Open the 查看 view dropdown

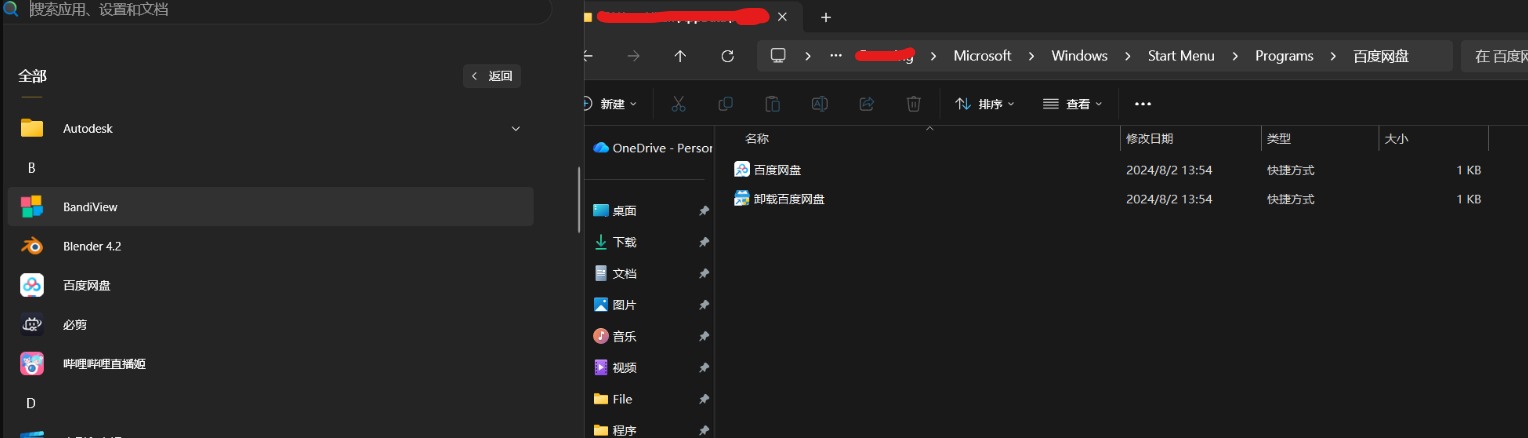[1072, 104]
